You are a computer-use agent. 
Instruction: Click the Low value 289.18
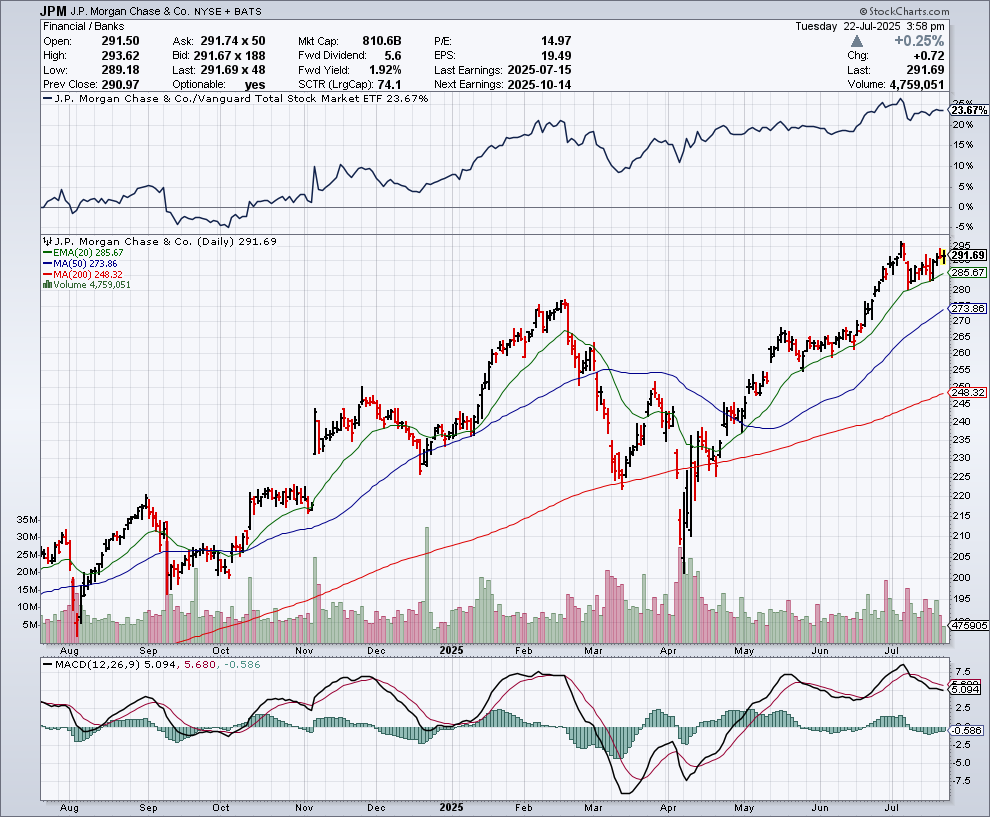(120, 70)
